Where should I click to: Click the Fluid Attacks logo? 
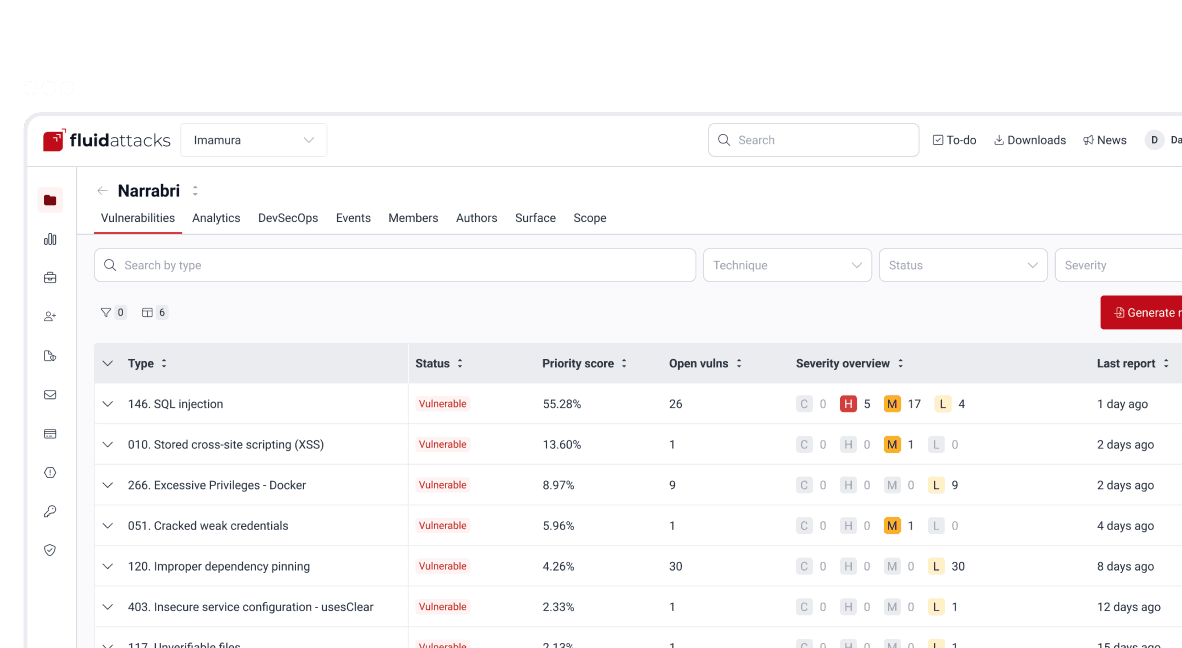[106, 140]
